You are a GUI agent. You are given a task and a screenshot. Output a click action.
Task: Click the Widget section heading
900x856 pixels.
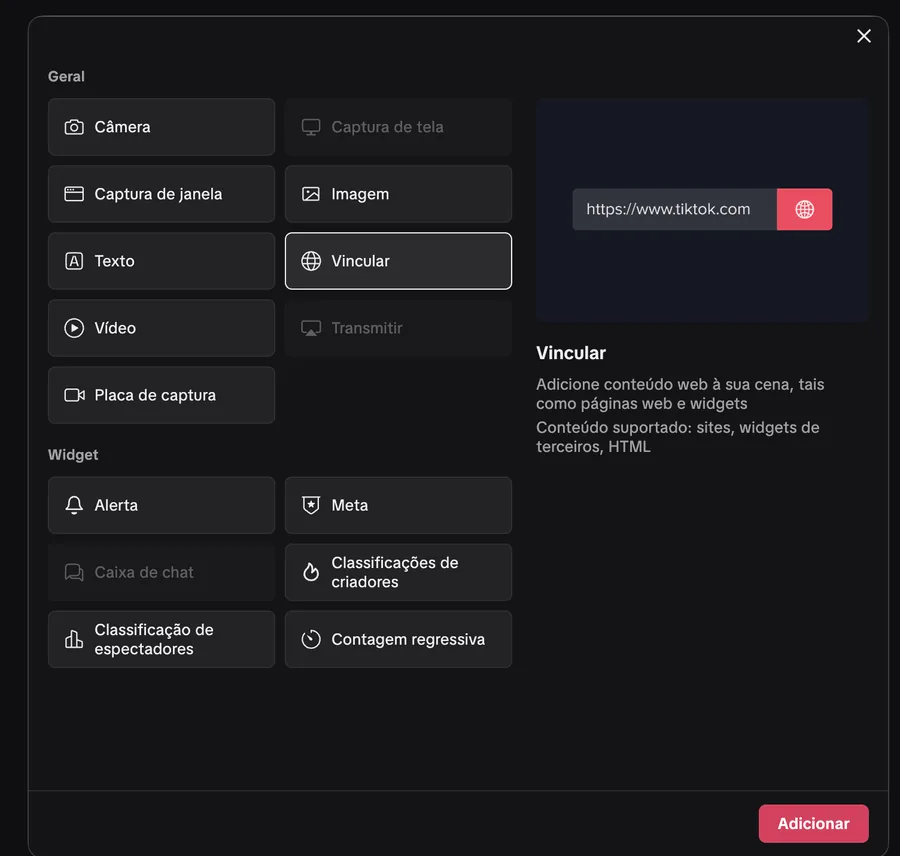point(73,455)
